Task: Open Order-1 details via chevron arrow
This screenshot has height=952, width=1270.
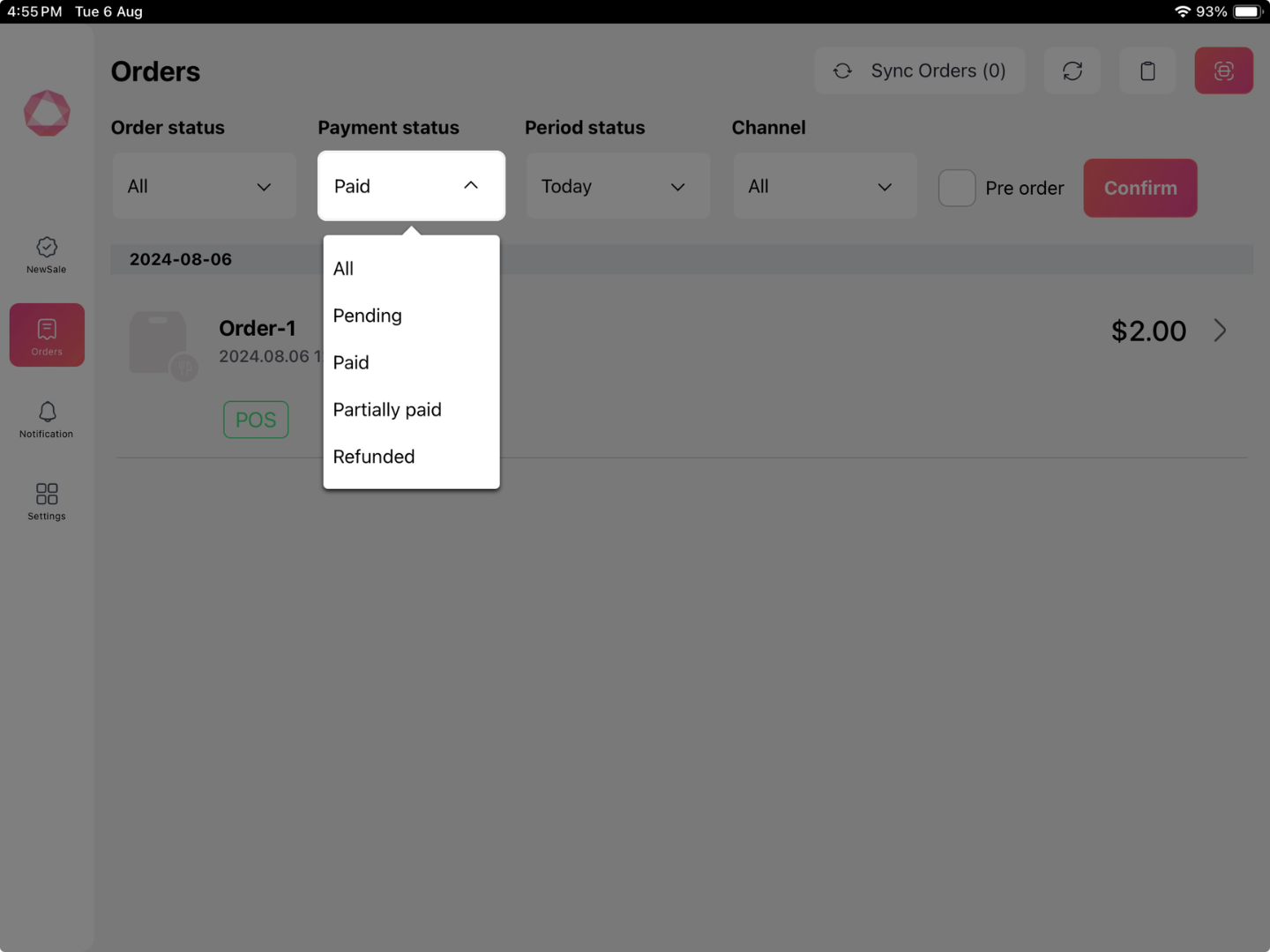Action: 1220,331
